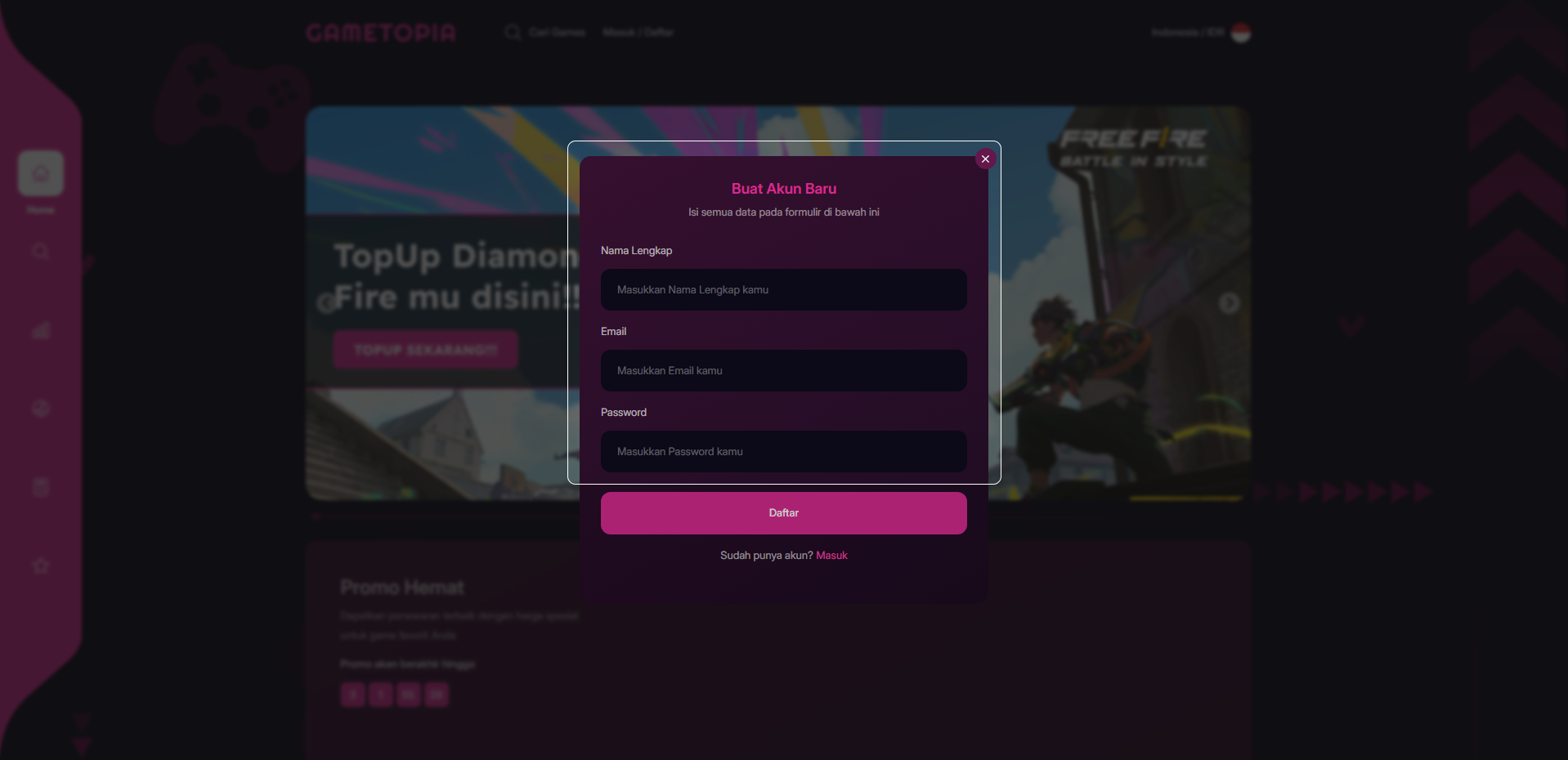Select the leaderboard chart icon in sidebar
The height and width of the screenshot is (760, 1568).
click(x=41, y=330)
